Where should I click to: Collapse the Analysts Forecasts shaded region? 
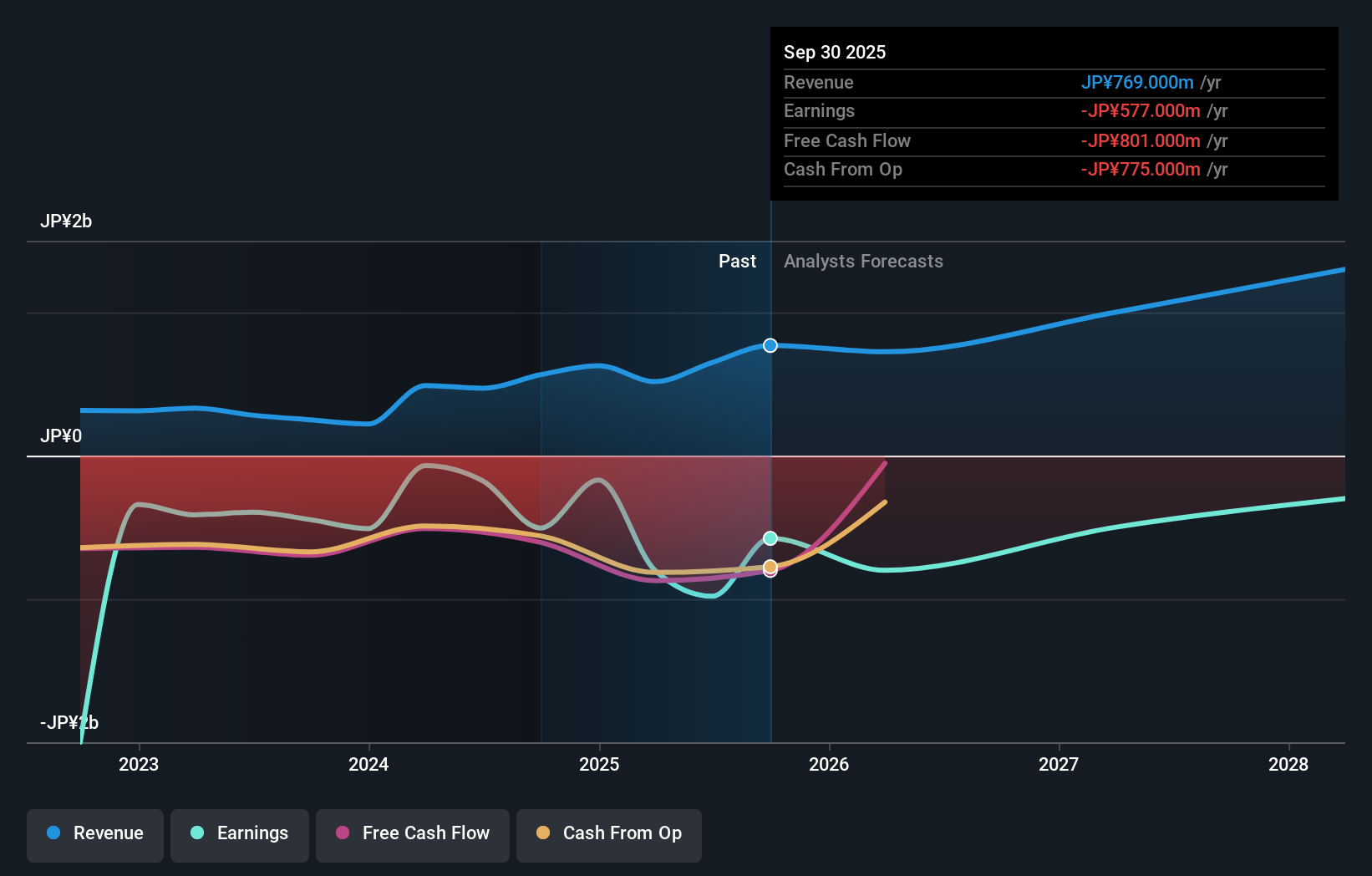click(x=864, y=261)
